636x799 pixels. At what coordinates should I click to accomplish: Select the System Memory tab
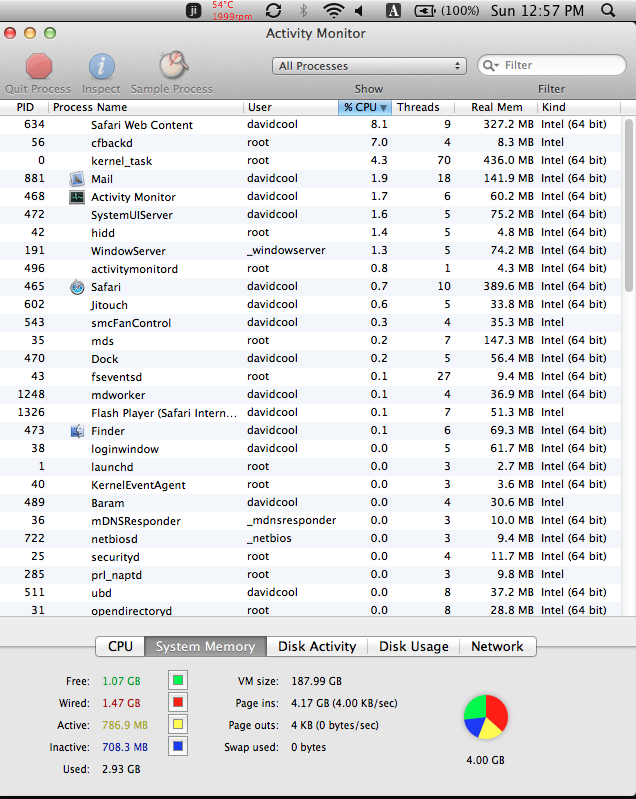coord(205,646)
